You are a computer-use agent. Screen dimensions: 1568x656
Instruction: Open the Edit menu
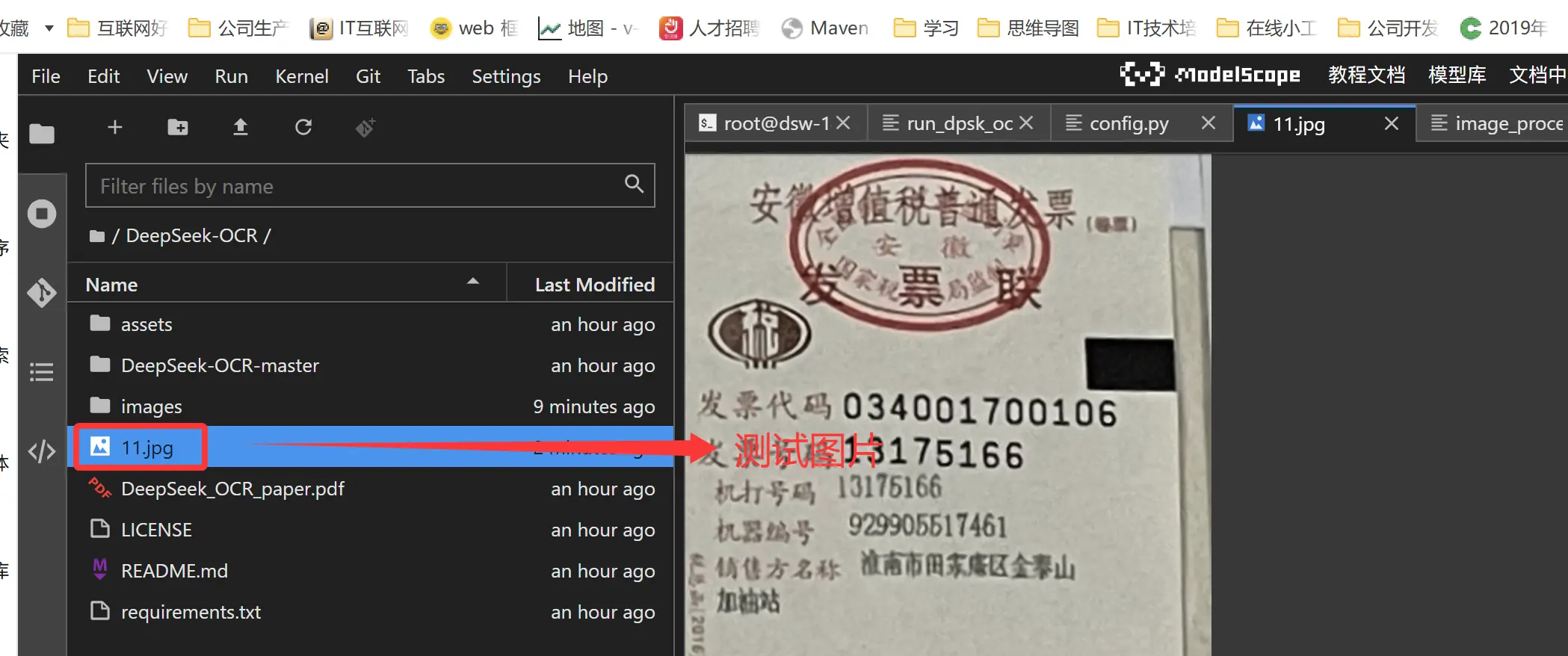point(103,76)
